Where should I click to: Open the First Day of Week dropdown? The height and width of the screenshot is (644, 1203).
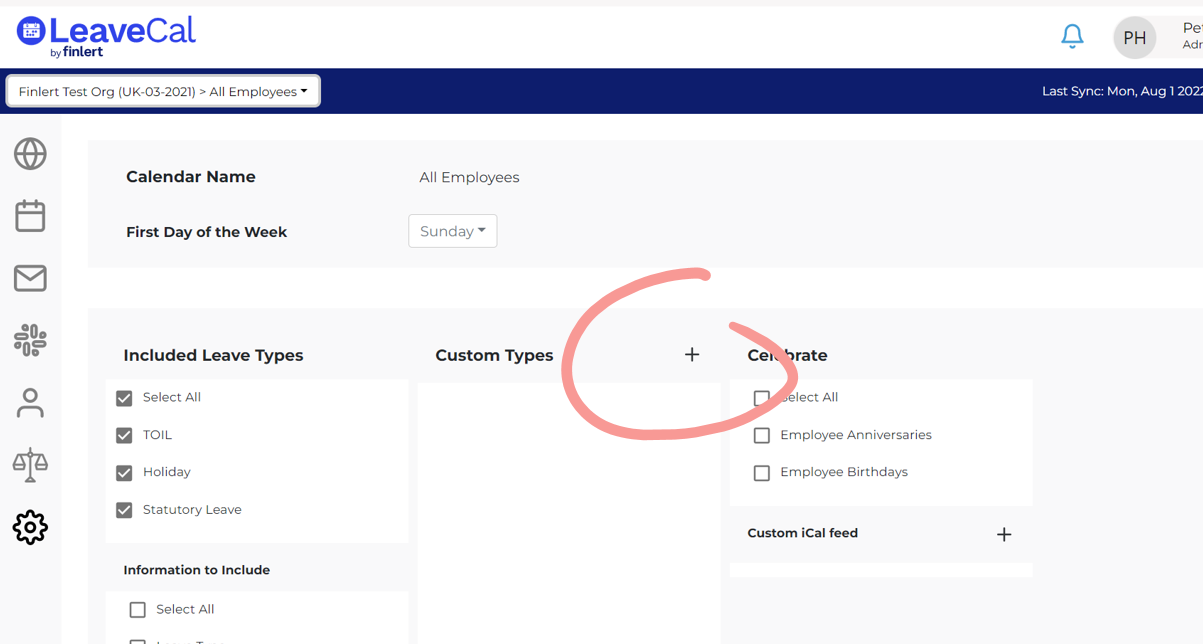[x=452, y=231]
